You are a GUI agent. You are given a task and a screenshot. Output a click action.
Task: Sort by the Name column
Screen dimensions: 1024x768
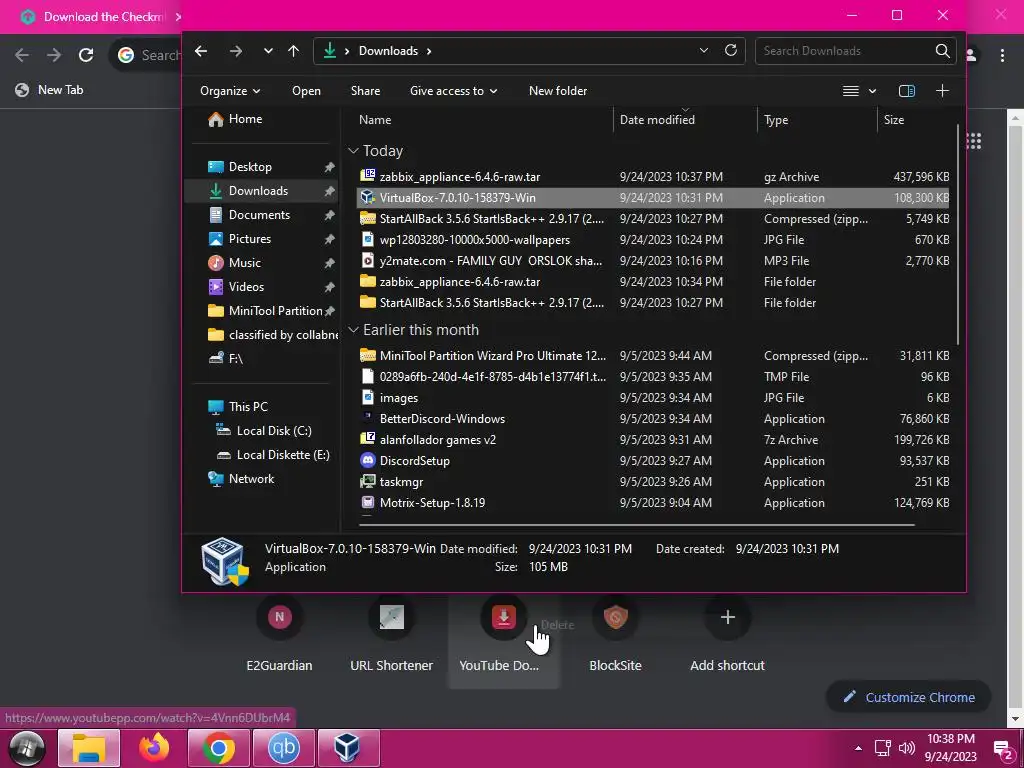pyautogui.click(x=375, y=120)
